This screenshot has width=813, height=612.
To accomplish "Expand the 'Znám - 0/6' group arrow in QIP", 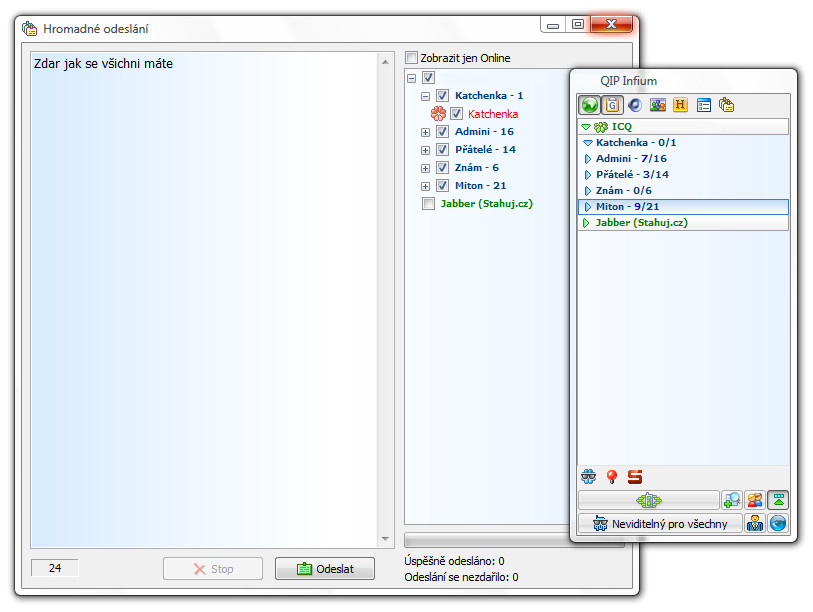I will coord(588,191).
